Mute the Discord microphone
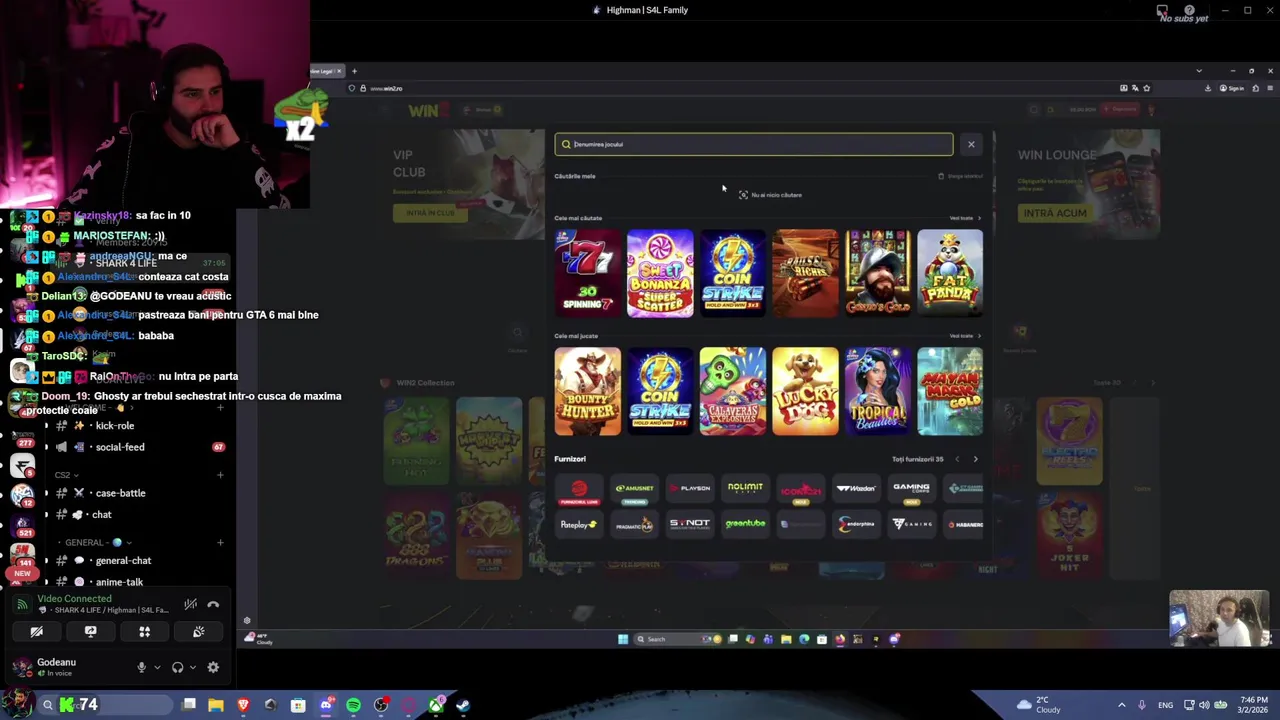 [x=141, y=668]
